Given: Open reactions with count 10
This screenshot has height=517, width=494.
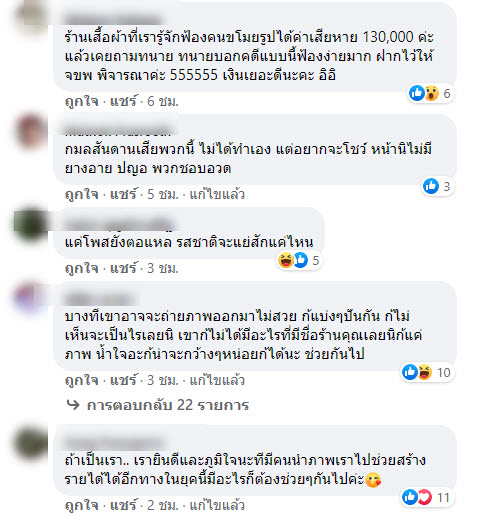Looking at the screenshot, I should [x=426, y=372].
